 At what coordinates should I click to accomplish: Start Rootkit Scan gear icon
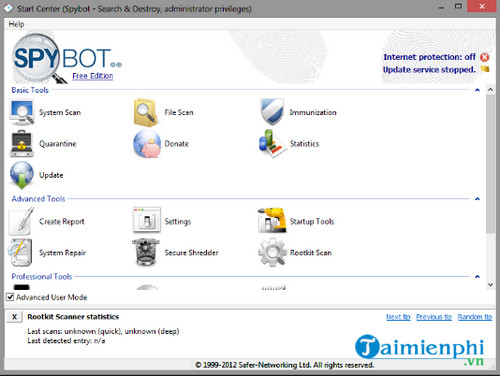pos(272,252)
